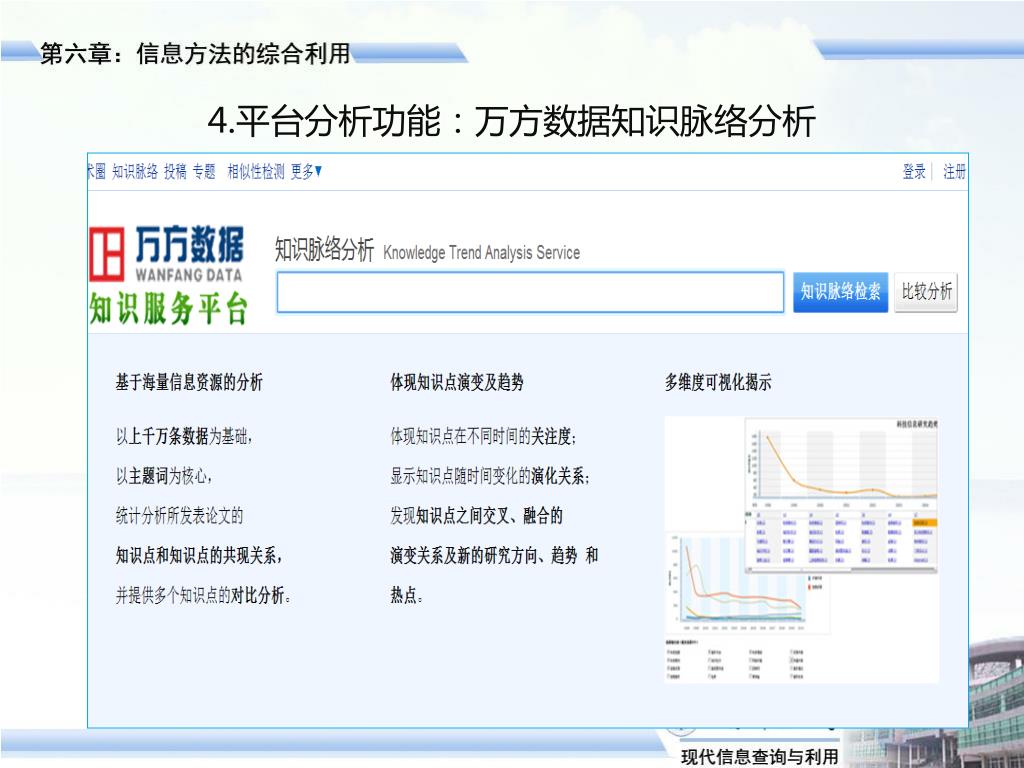
Task: Click the 投稿 nav link
Action: tap(175, 172)
